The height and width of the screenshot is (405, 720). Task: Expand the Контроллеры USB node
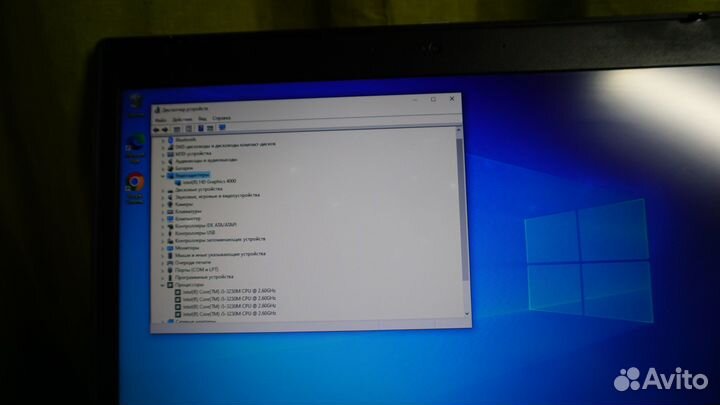(163, 234)
